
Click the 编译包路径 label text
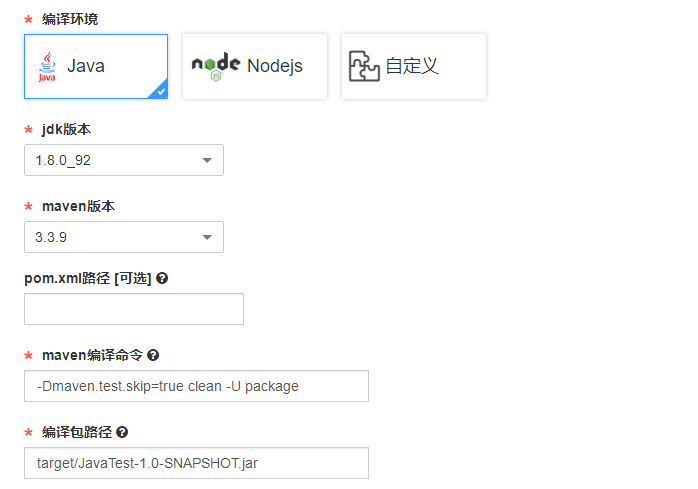click(77, 432)
